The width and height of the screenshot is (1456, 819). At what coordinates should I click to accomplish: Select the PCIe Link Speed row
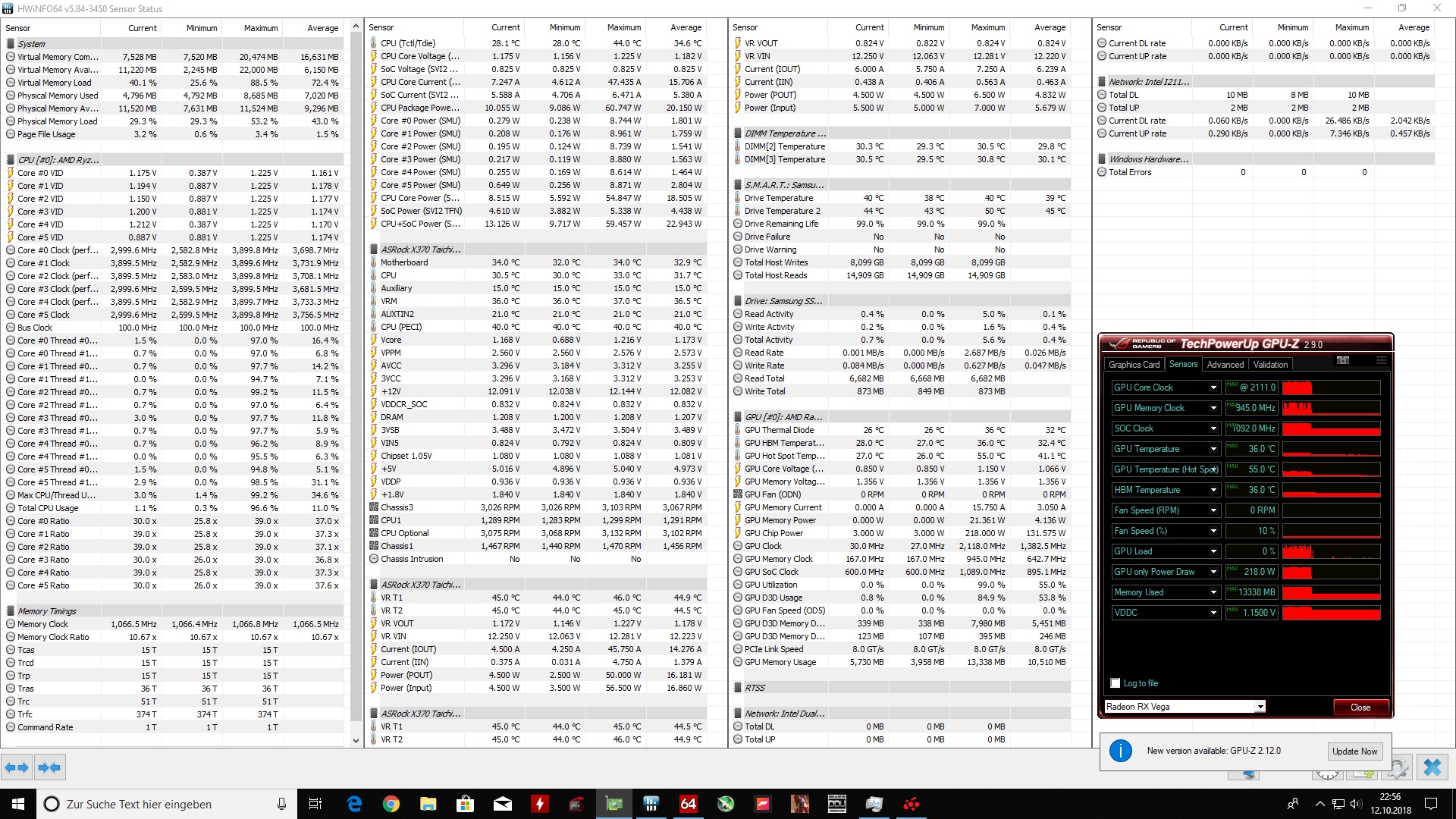[x=901, y=649]
